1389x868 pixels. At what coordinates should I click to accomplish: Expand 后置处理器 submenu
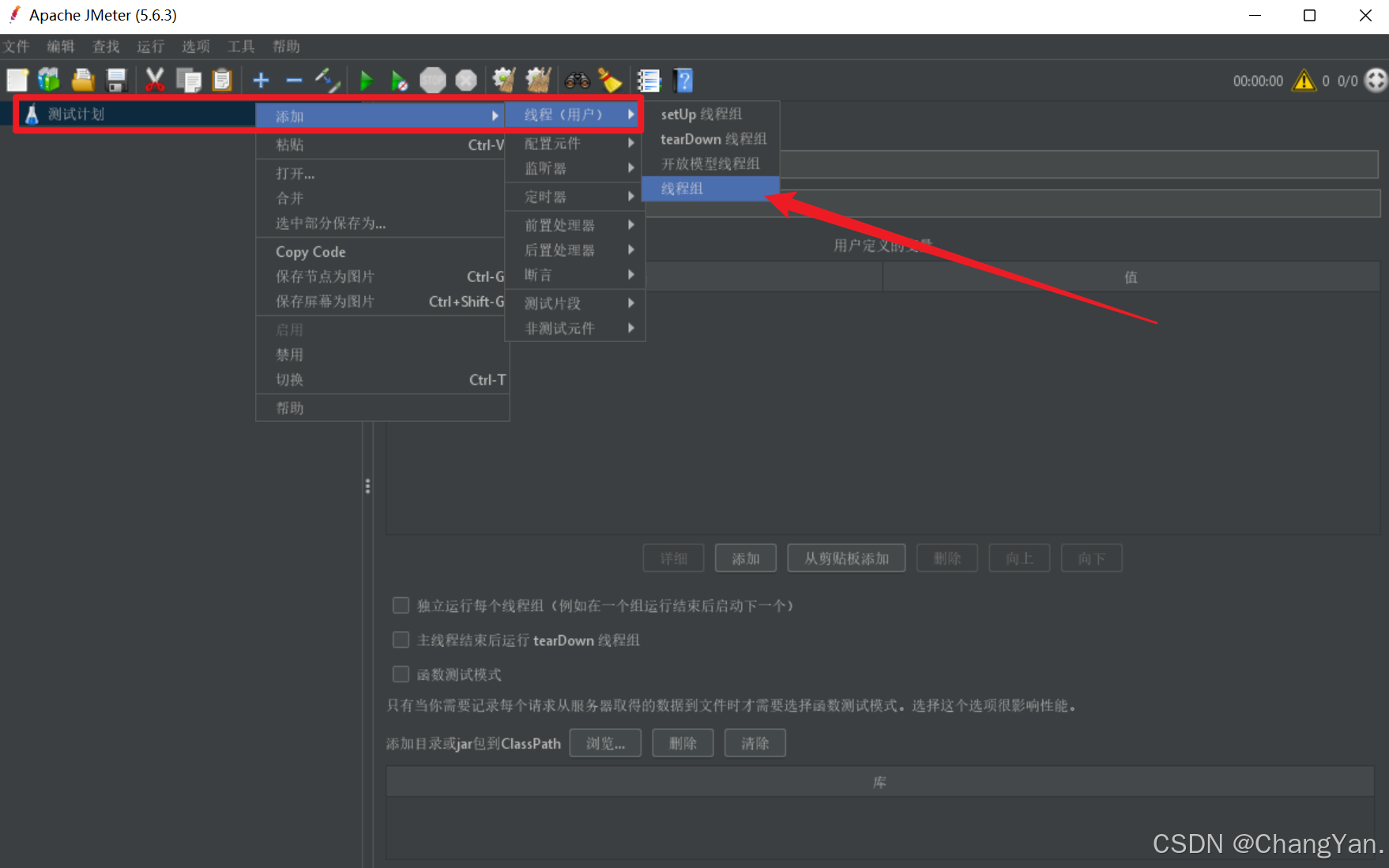(x=575, y=250)
